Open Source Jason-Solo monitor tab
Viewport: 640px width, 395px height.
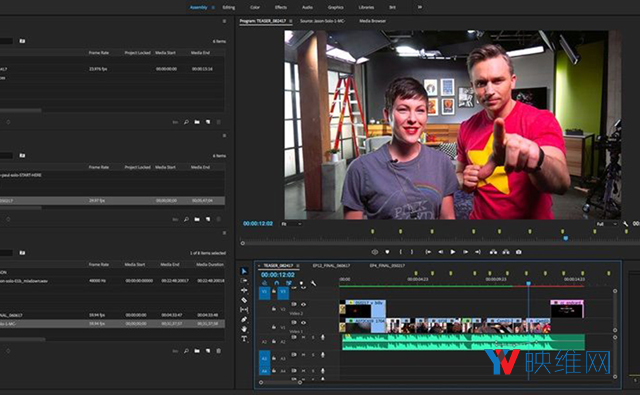tap(323, 21)
